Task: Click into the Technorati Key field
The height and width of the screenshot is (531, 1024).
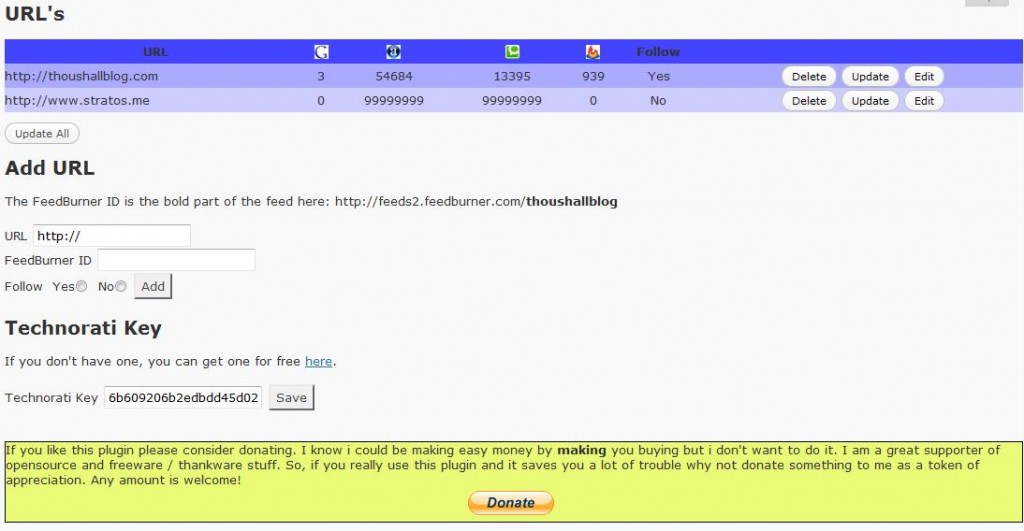Action: 183,397
